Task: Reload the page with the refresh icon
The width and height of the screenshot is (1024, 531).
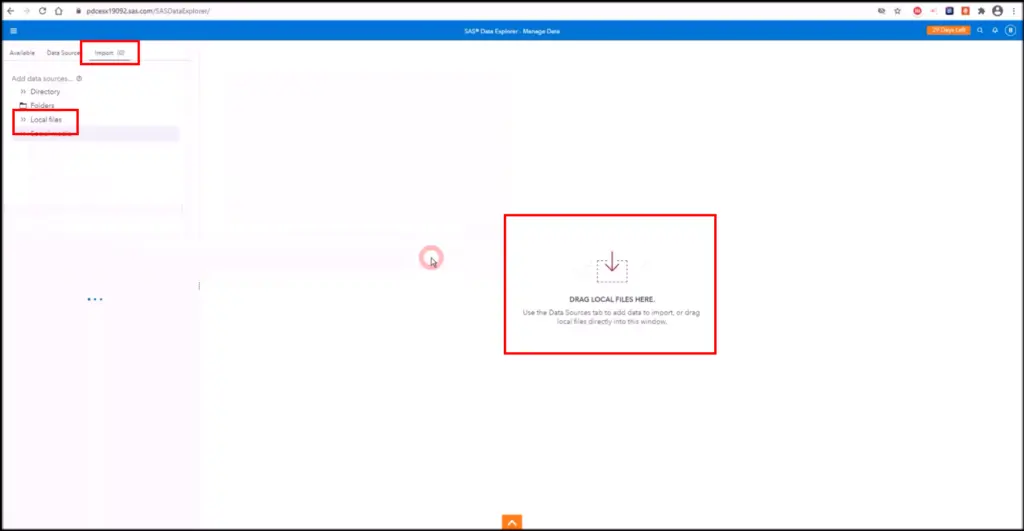Action: (x=42, y=11)
